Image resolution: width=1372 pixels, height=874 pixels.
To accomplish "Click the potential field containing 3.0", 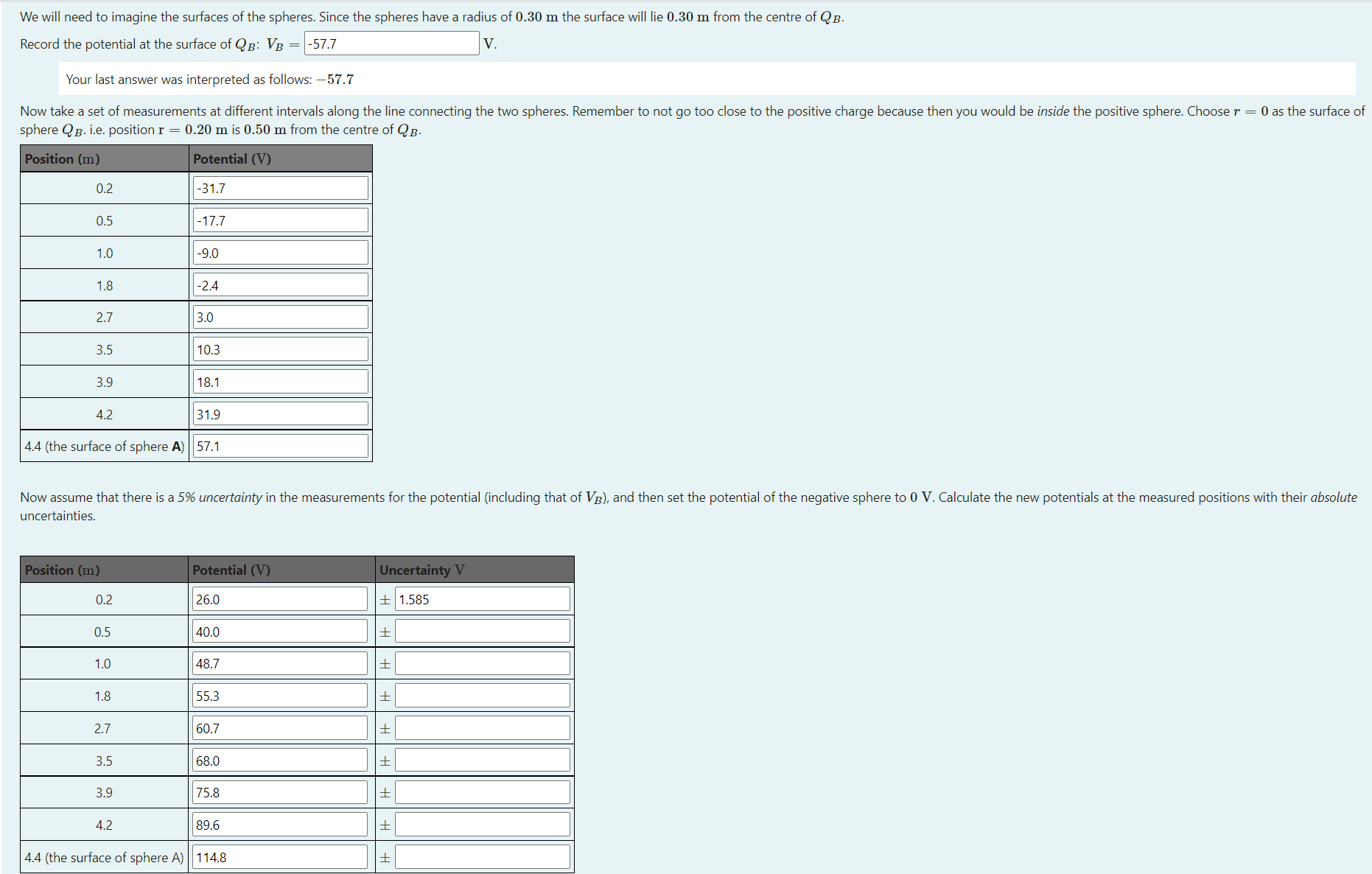I will pos(281,317).
